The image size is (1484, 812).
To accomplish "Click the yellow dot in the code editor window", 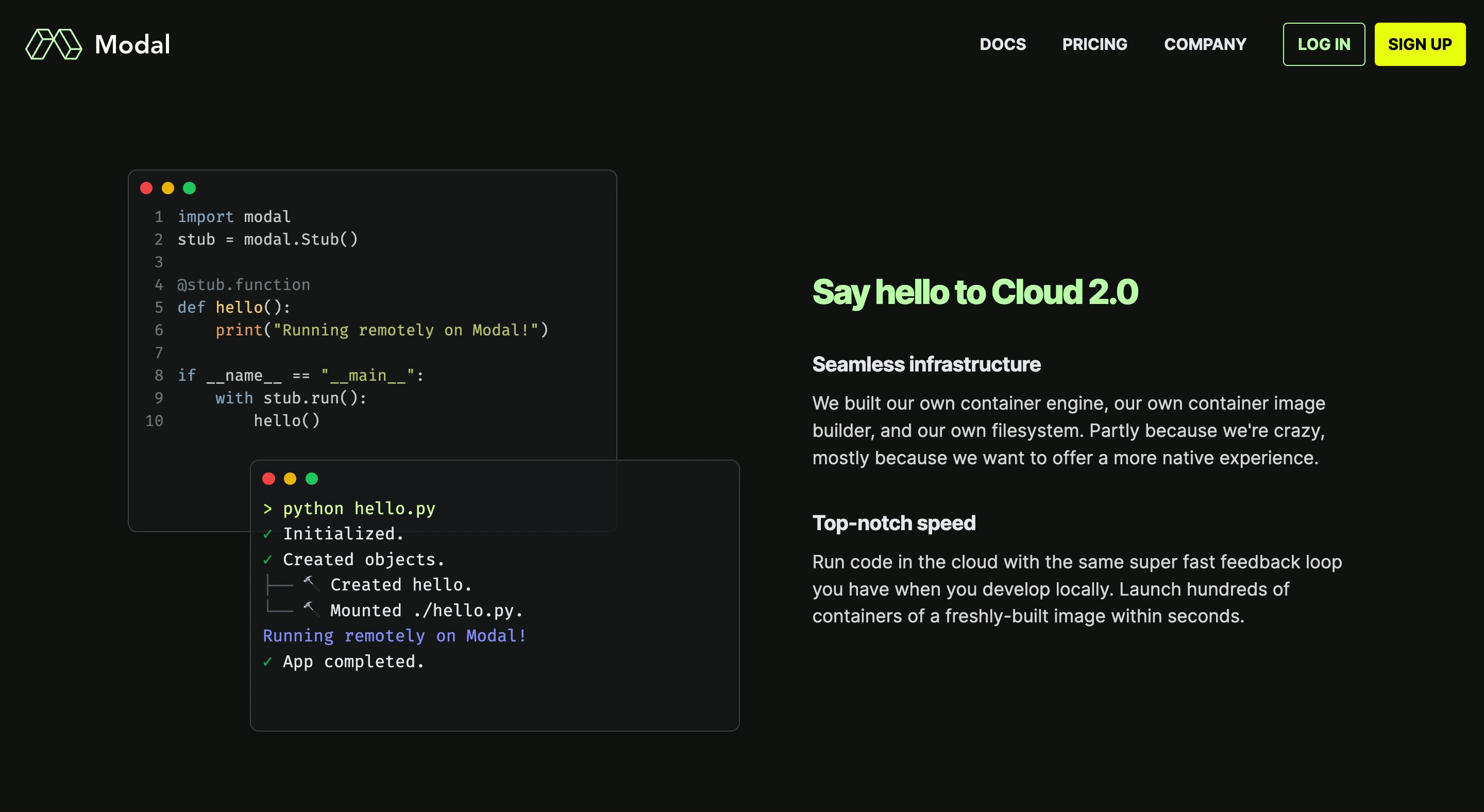I will [x=167, y=188].
